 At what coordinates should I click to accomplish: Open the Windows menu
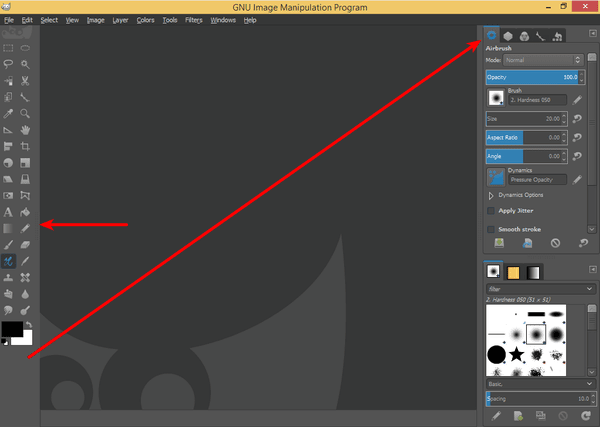tap(223, 20)
